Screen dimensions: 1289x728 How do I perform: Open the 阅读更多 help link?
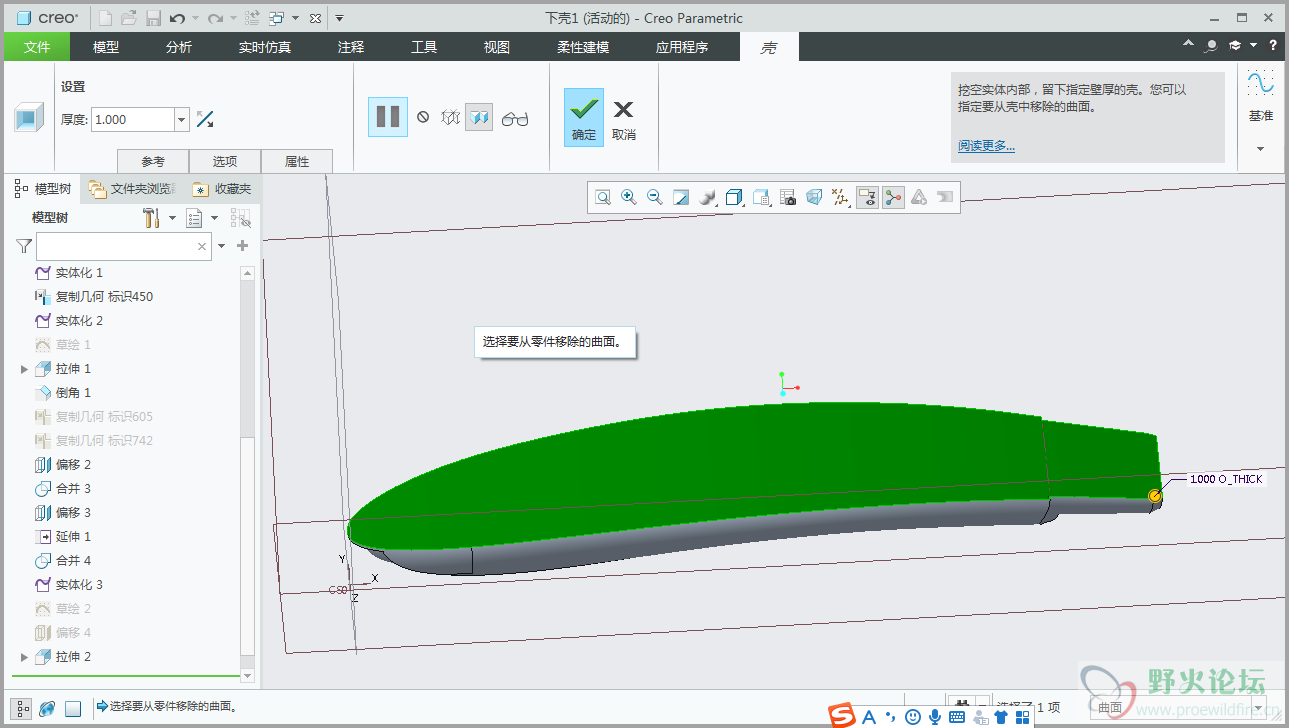pyautogui.click(x=986, y=146)
